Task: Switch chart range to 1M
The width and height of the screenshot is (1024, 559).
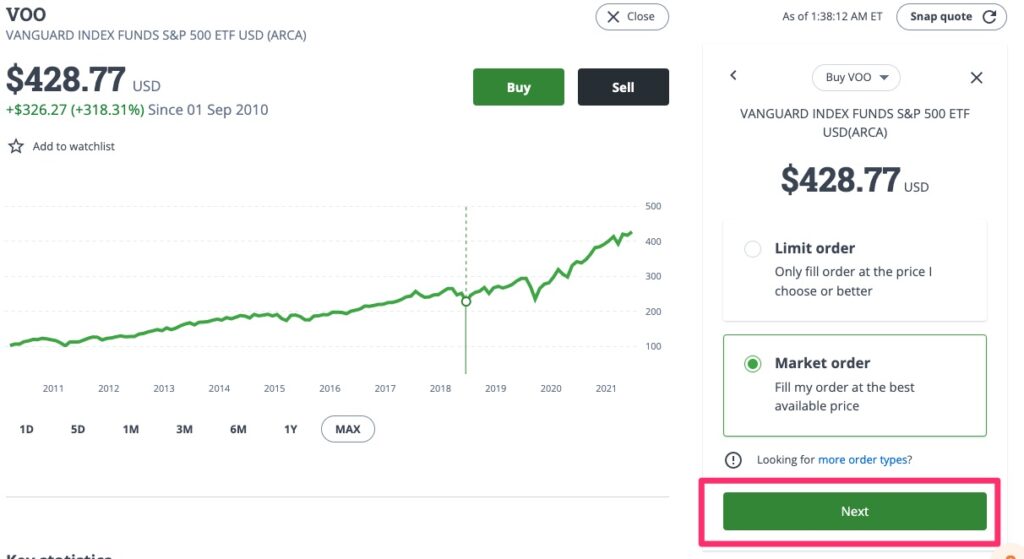Action: click(x=131, y=429)
